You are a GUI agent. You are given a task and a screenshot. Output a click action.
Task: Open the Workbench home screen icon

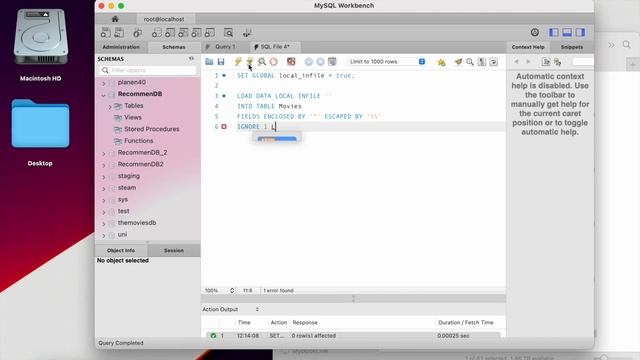[x=115, y=19]
